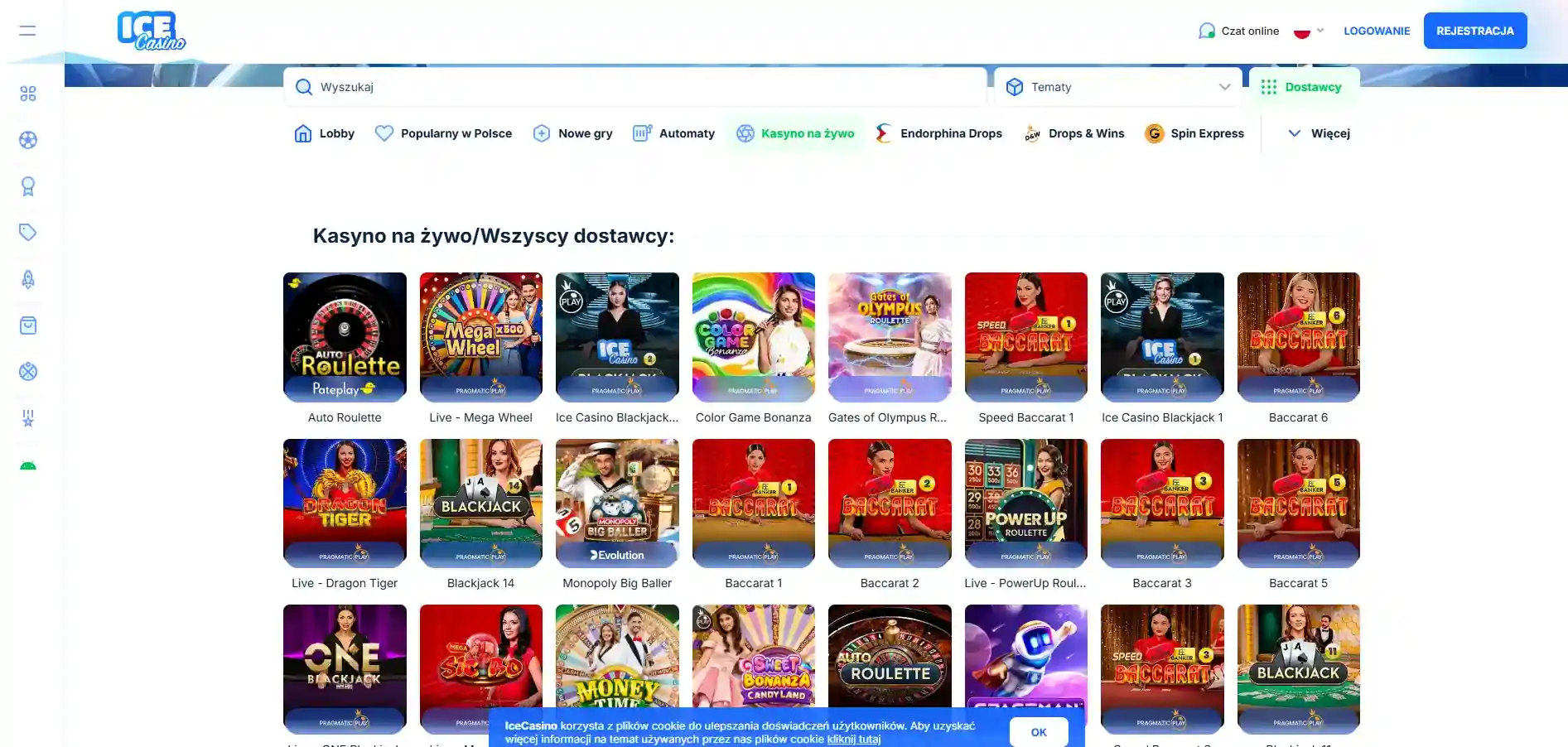The width and height of the screenshot is (1568, 747).
Task: Expand the Polish flag language selector
Action: (1309, 31)
